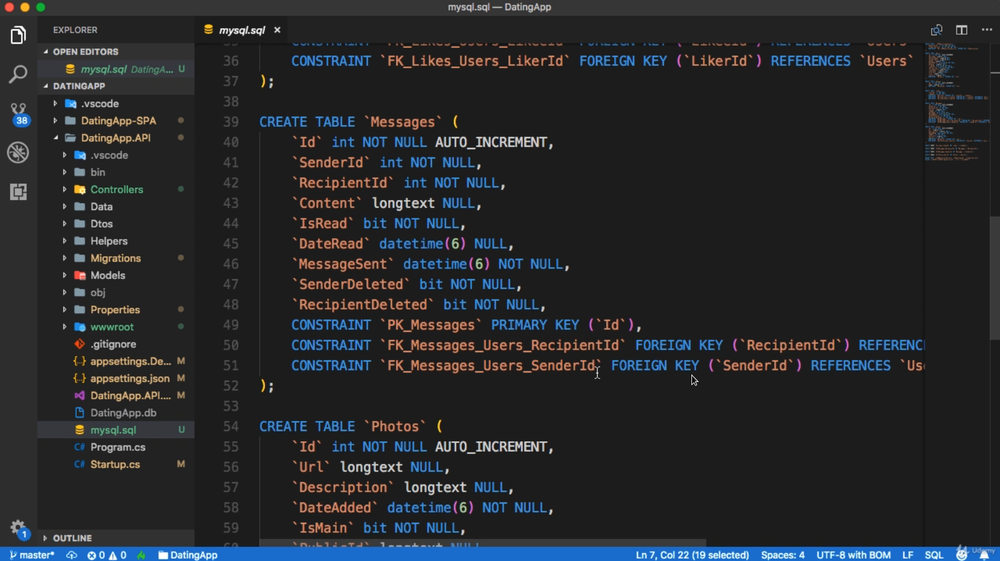Select mysql.sql in the file tree
The width and height of the screenshot is (1000, 561).
(113, 430)
